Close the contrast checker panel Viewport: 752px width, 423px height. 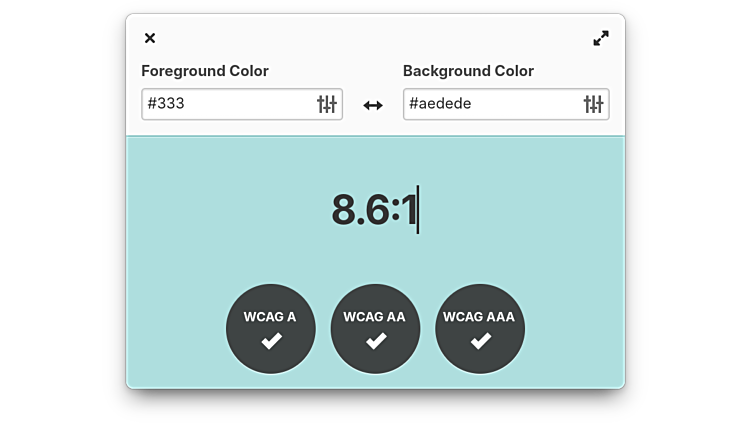click(x=150, y=38)
